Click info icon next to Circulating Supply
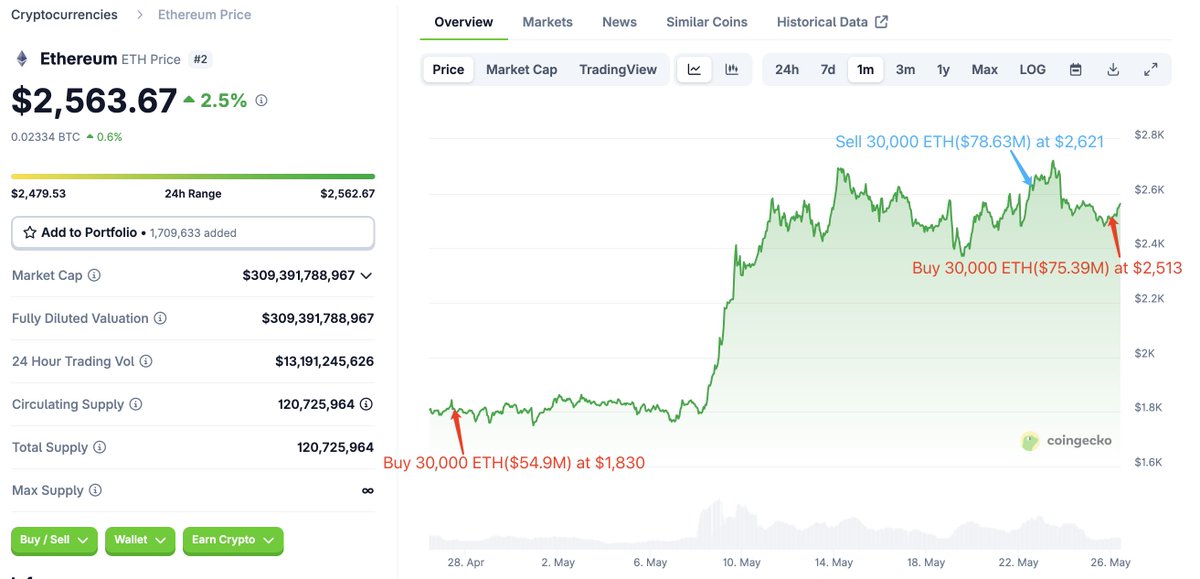This screenshot has height=579, width=1200. pyautogui.click(x=135, y=405)
